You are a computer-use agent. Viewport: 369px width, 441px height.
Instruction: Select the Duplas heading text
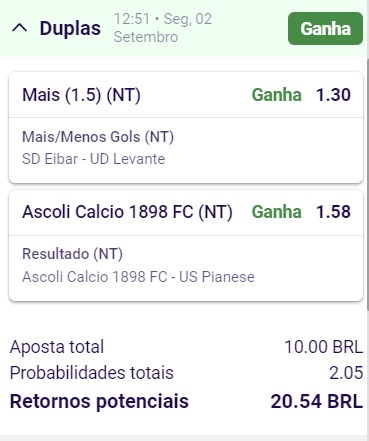tap(70, 28)
